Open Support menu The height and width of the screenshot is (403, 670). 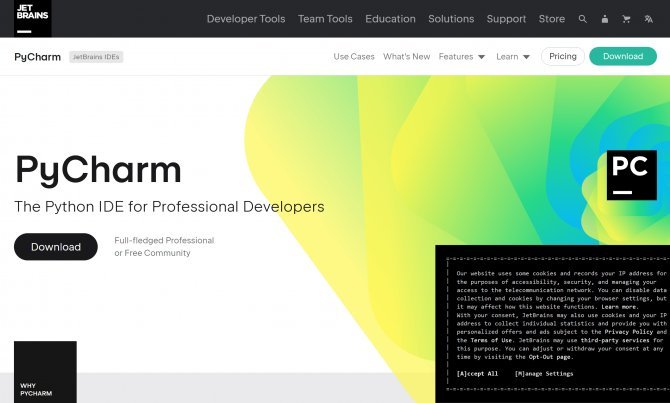(506, 19)
